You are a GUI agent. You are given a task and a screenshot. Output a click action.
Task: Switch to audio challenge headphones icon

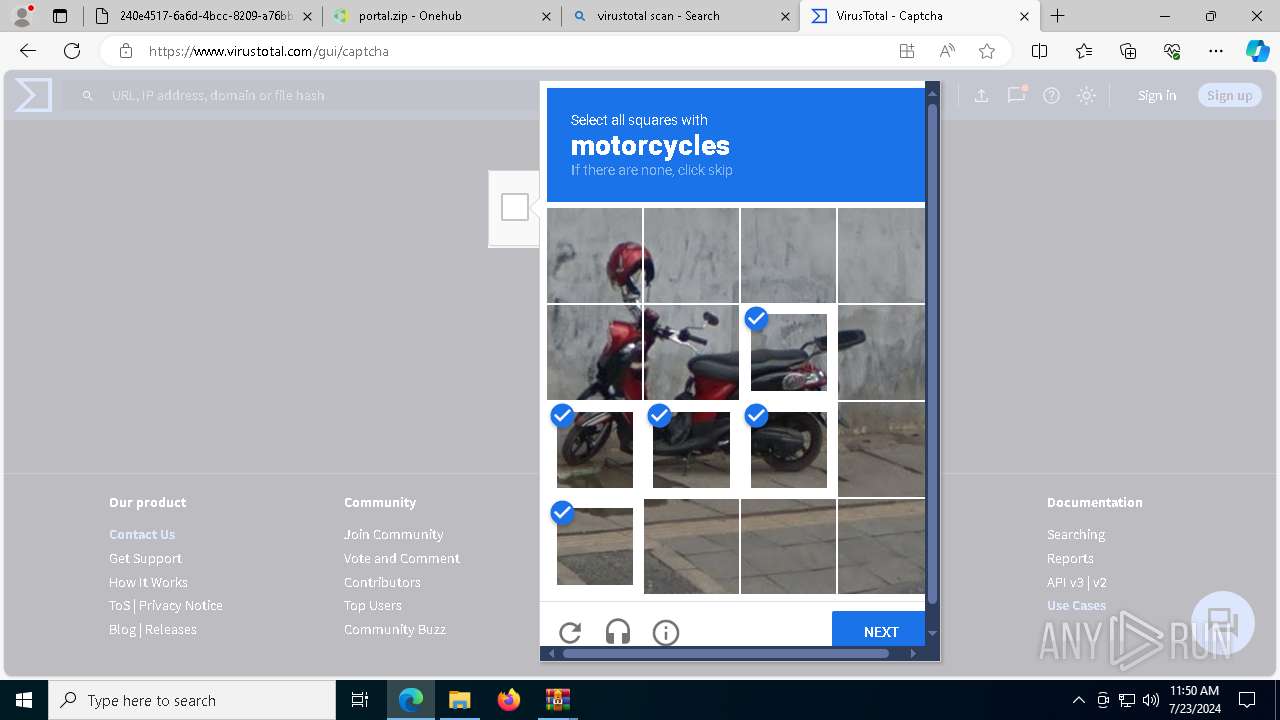pos(618,632)
